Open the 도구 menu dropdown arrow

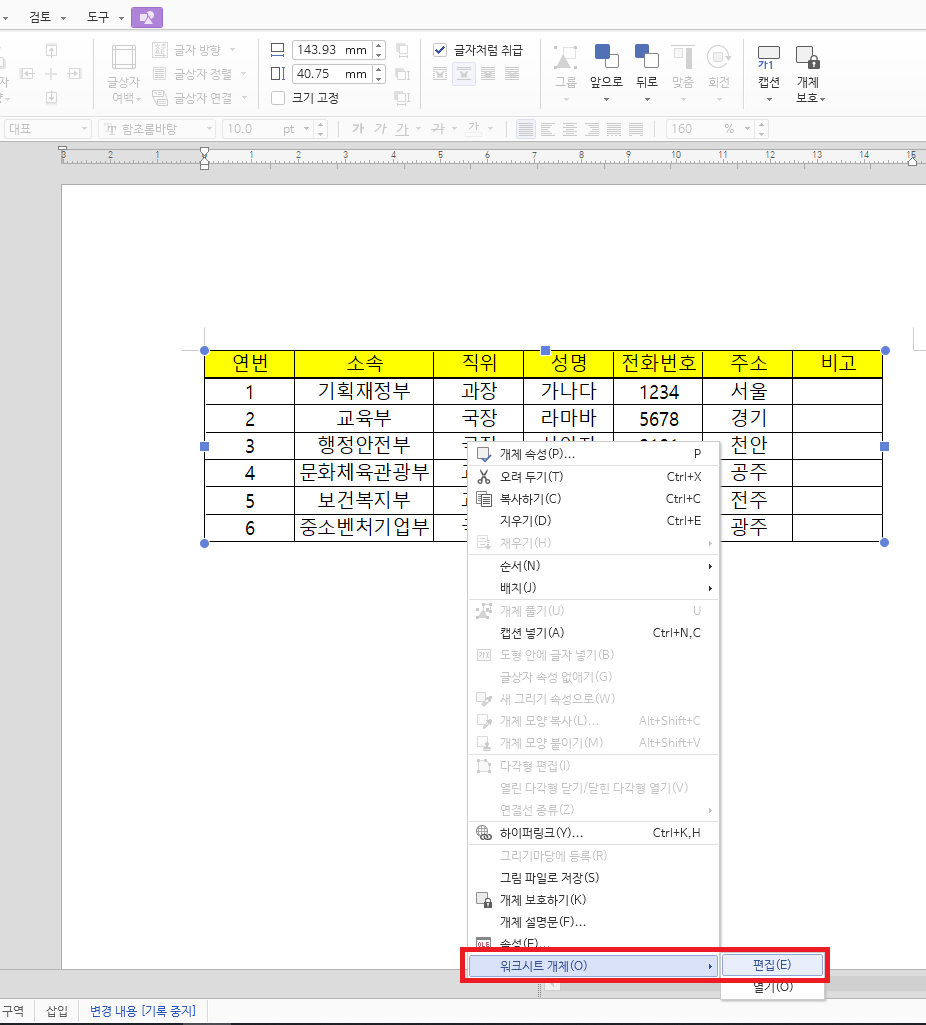click(122, 18)
